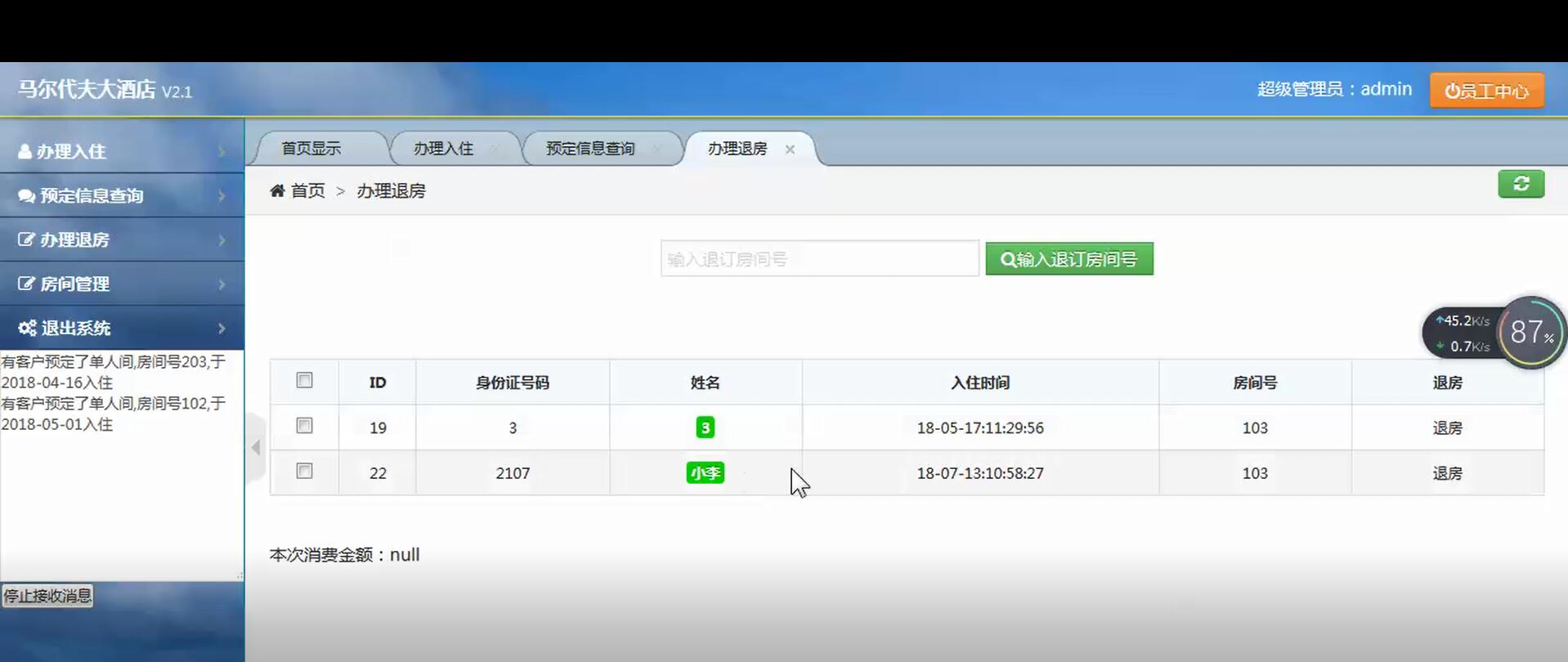Viewport: 1568px width, 662px height.
Task: Click the green 输入退订房间号 search button
Action: pyautogui.click(x=1069, y=259)
